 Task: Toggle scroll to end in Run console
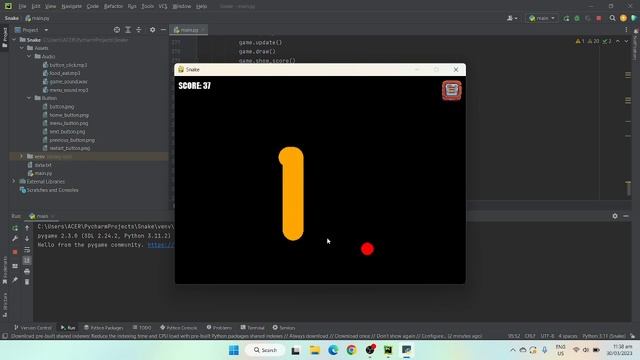pos(27,260)
